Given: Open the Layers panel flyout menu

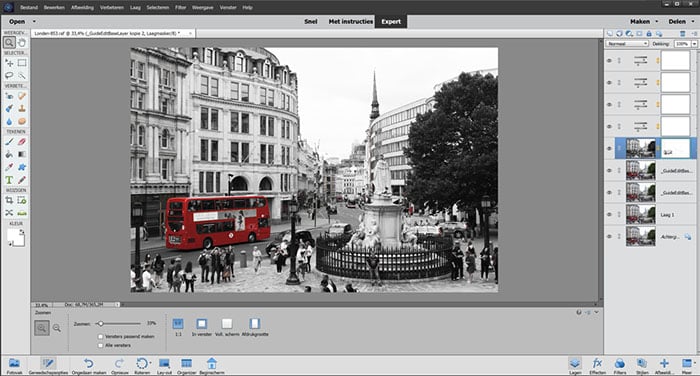Looking at the screenshot, I should point(694,33).
